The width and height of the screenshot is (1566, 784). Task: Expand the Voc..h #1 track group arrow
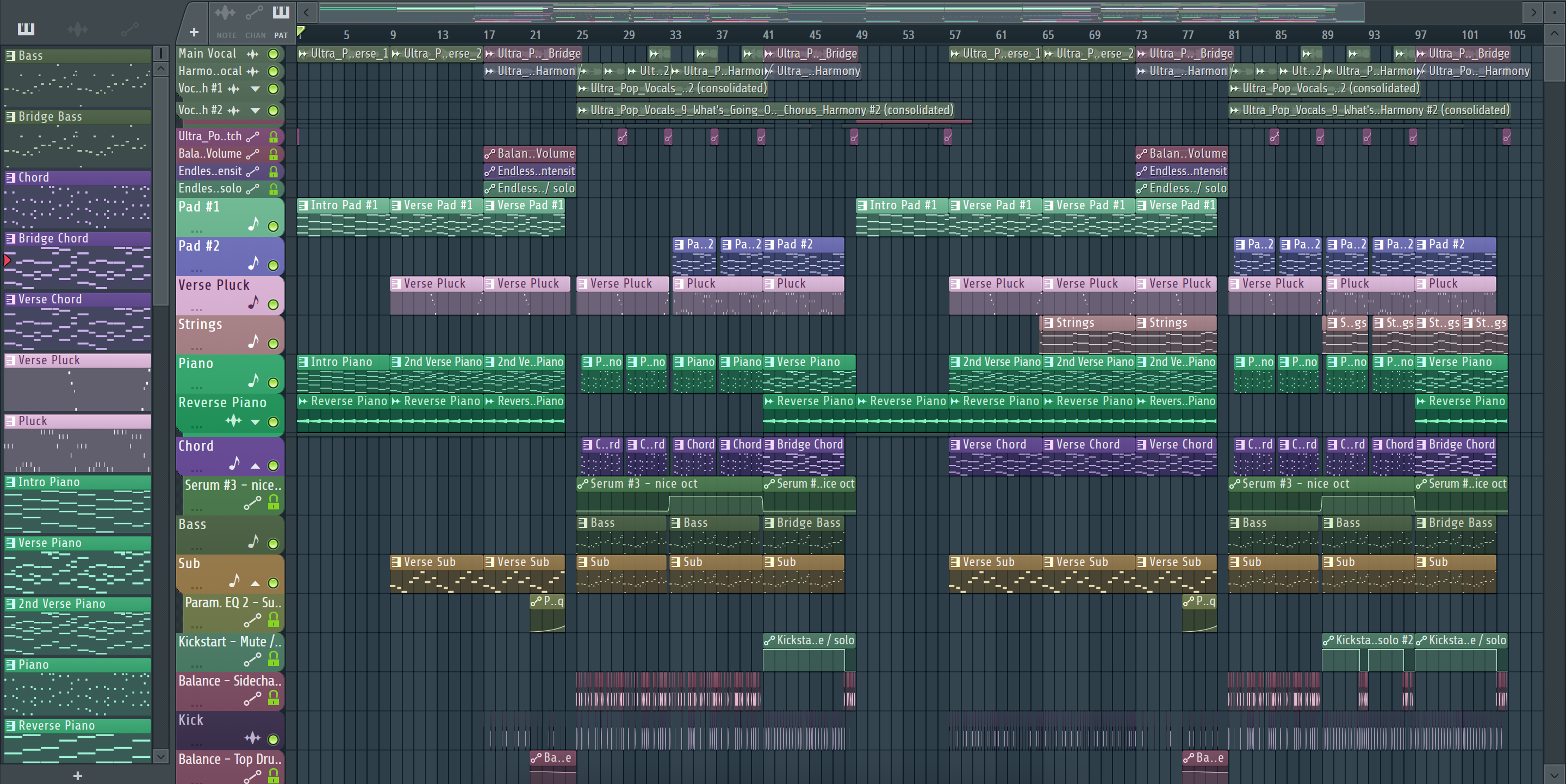tap(256, 89)
